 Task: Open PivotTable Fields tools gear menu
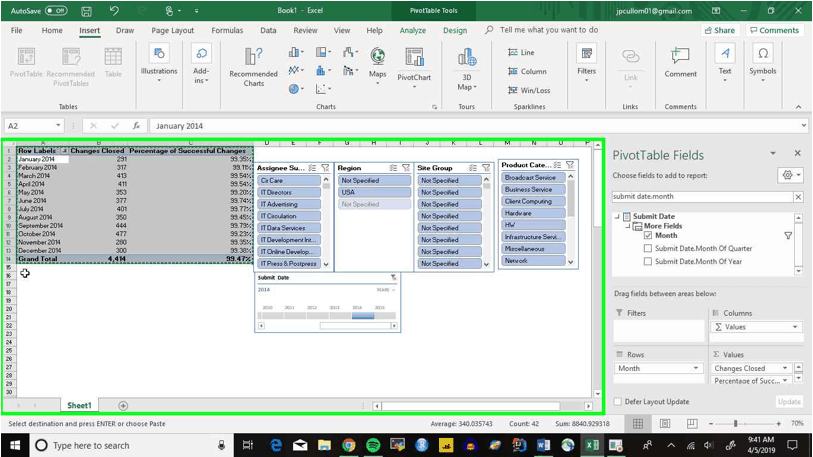790,175
